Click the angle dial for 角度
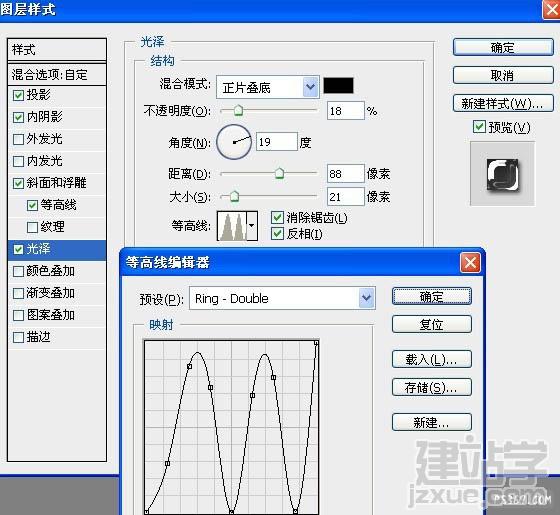The width and height of the screenshot is (560, 515). pos(234,142)
